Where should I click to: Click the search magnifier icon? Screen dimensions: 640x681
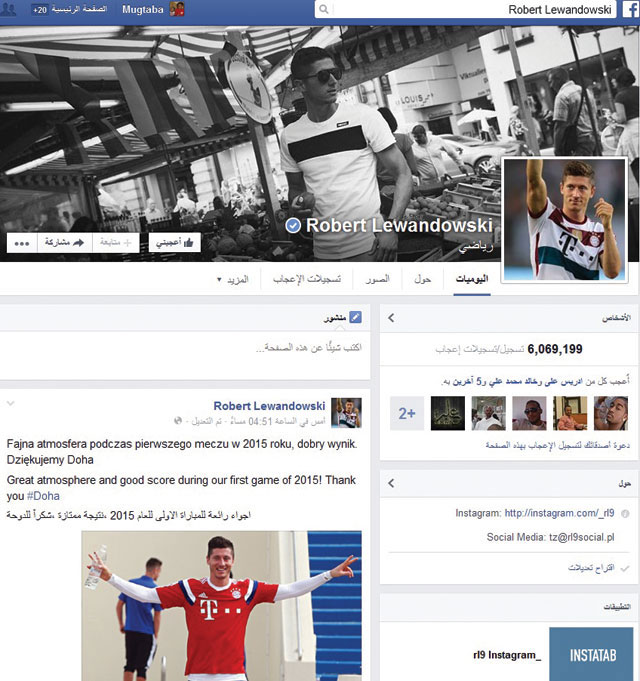click(x=324, y=9)
